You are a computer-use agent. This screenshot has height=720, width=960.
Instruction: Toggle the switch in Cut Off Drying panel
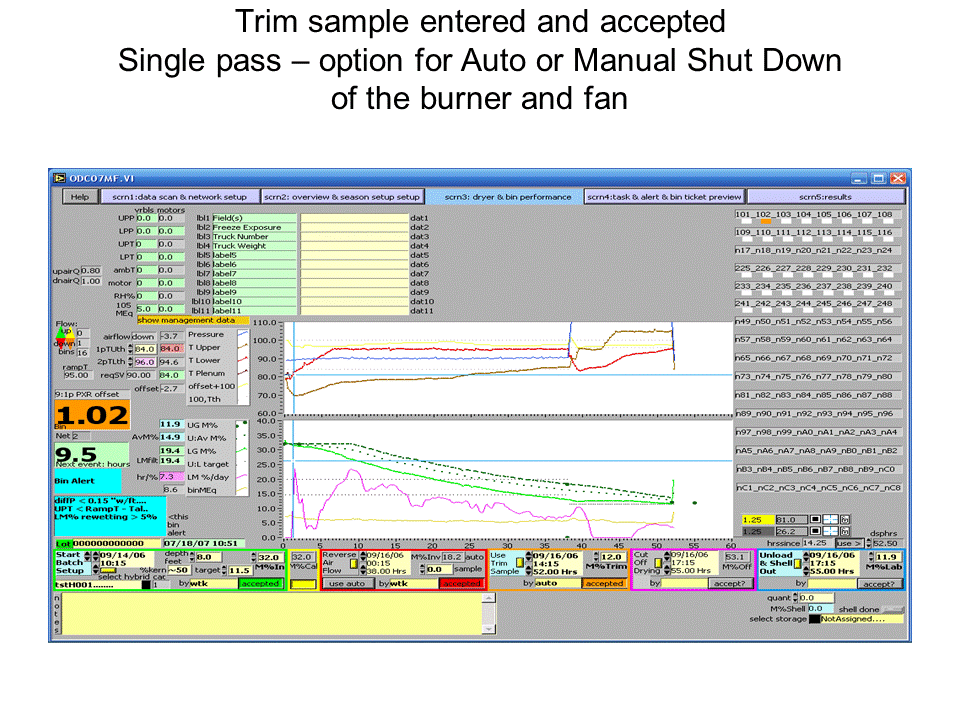(x=658, y=563)
